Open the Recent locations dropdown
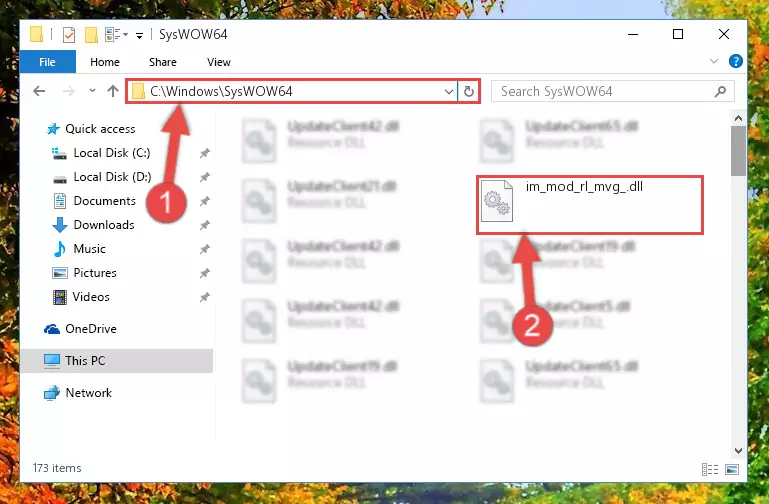The width and height of the screenshot is (769, 504). 92,91
